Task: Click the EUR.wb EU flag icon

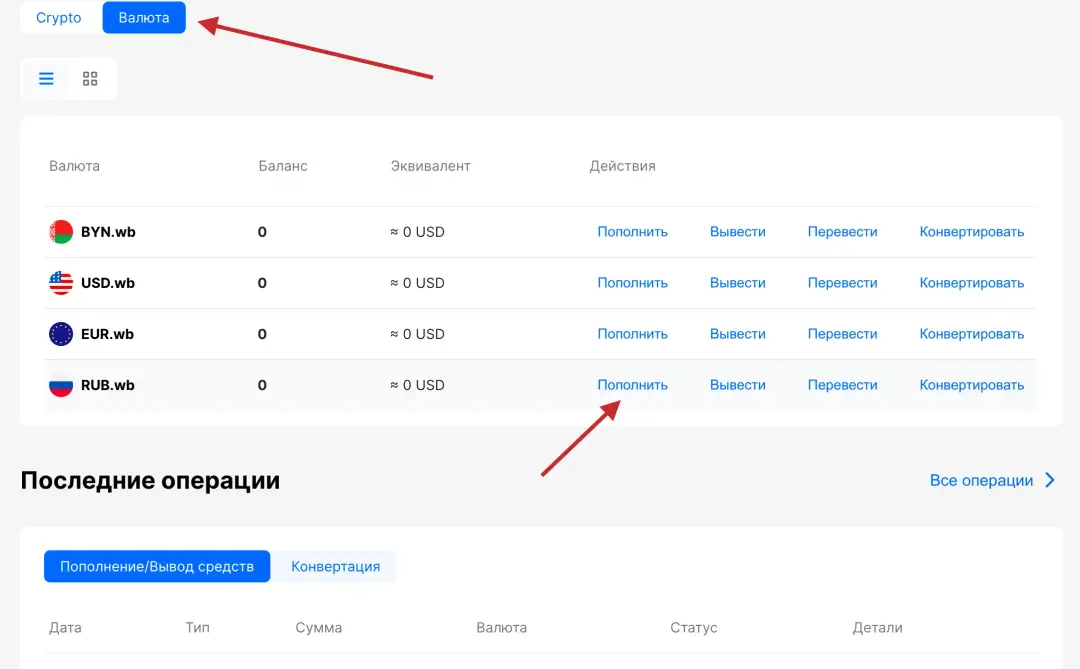Action: click(61, 334)
